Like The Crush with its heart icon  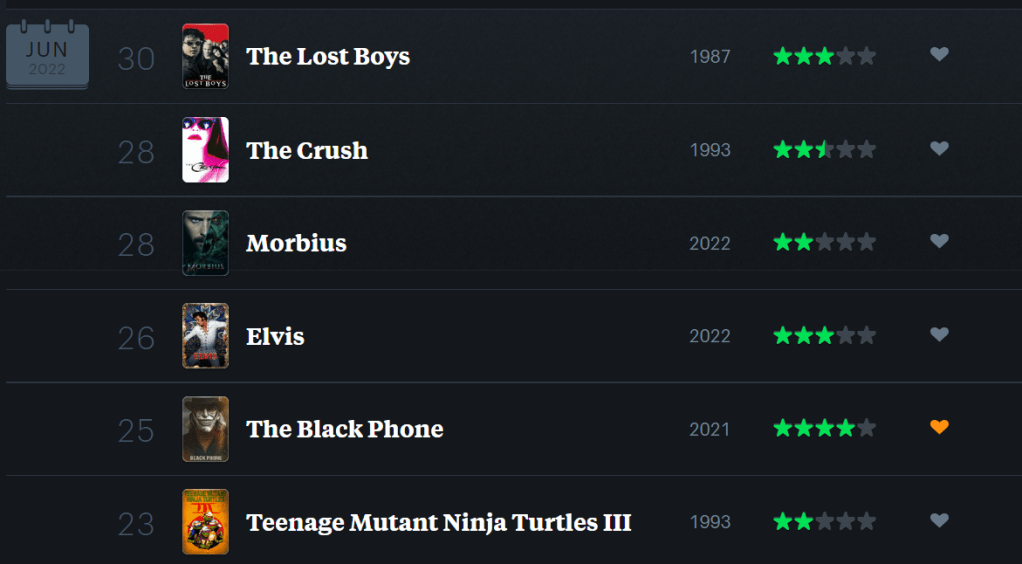click(x=939, y=148)
